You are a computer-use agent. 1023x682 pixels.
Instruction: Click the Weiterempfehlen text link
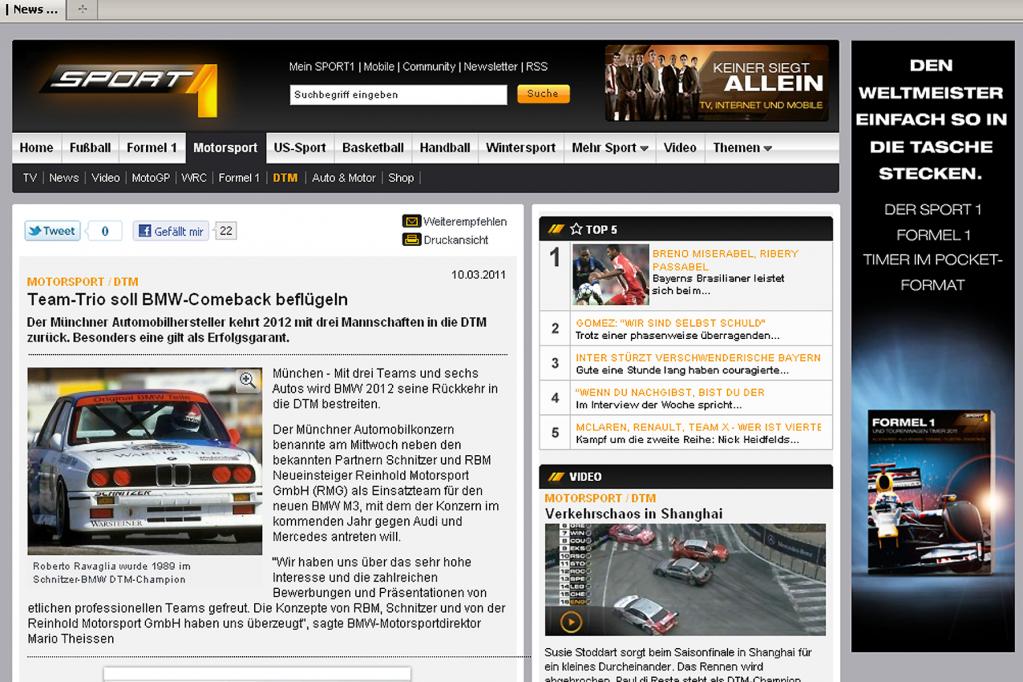(x=465, y=221)
